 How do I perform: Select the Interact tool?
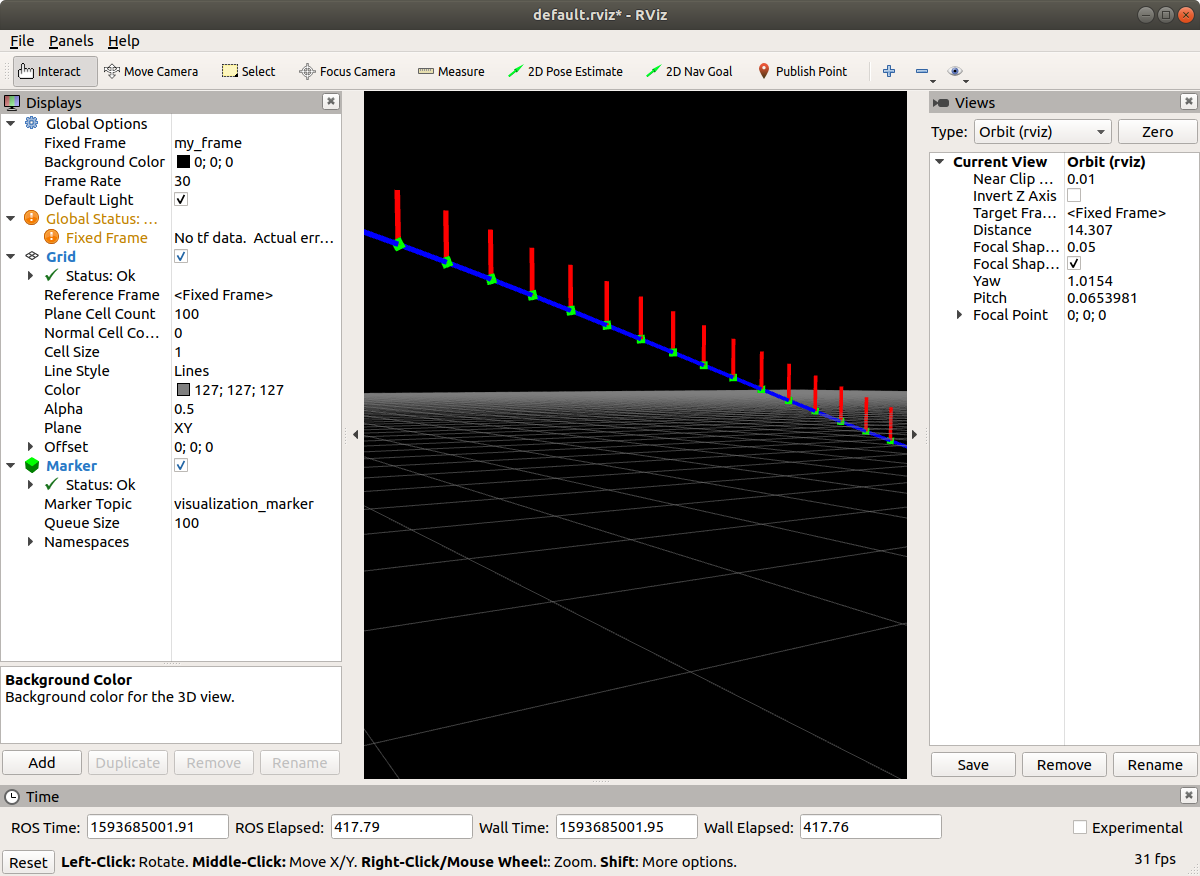click(x=54, y=71)
